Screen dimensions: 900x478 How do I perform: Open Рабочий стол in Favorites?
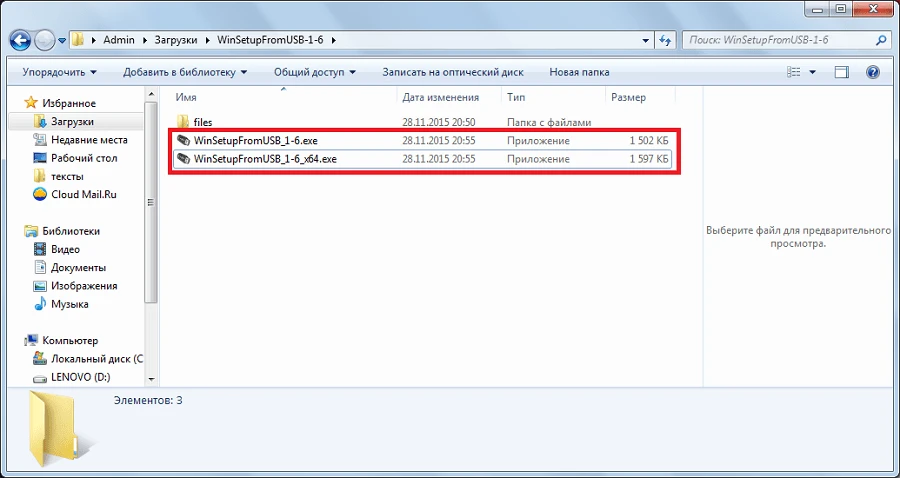click(84, 158)
